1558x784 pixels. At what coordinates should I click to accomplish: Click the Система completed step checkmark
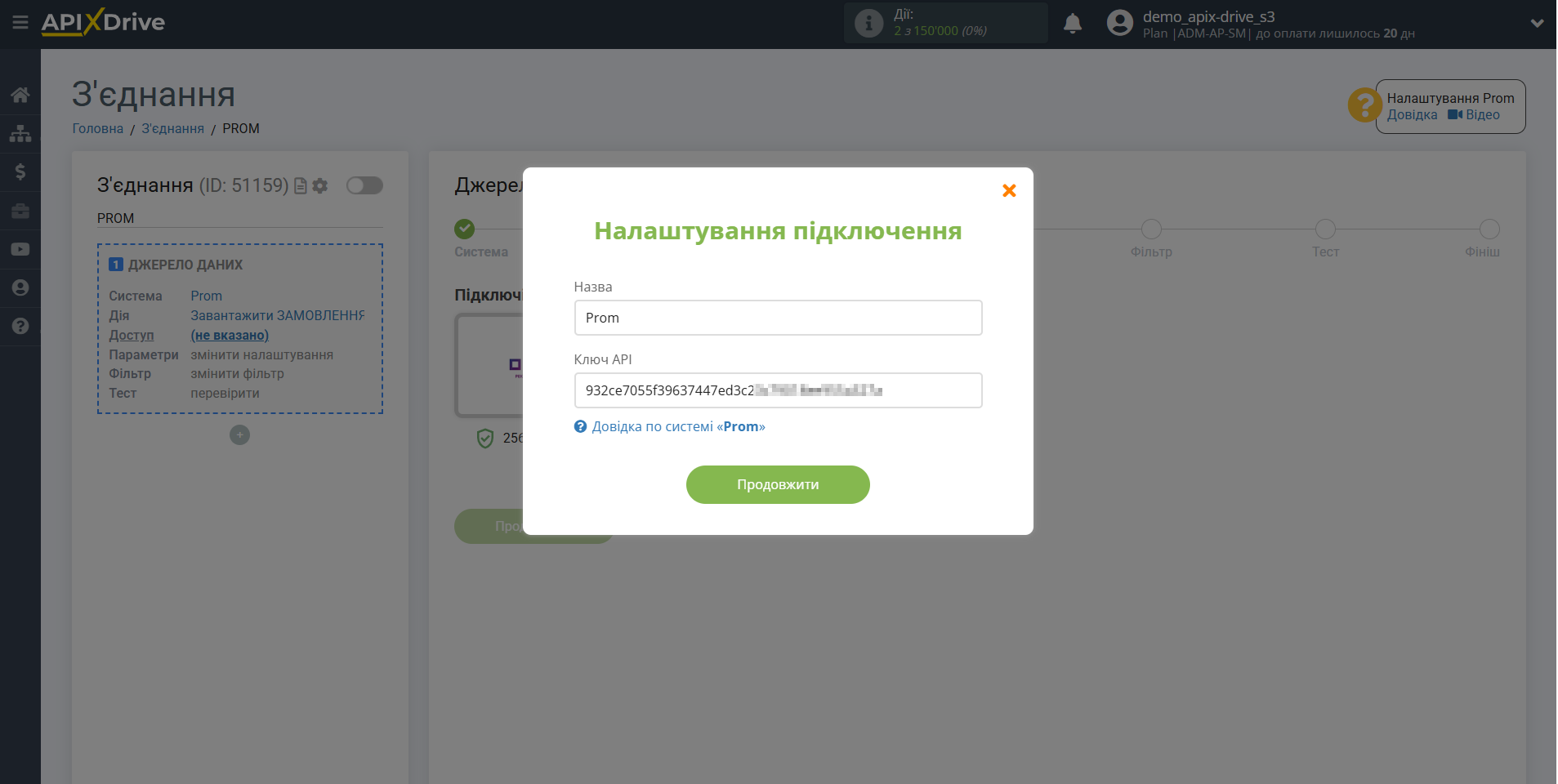(464, 229)
